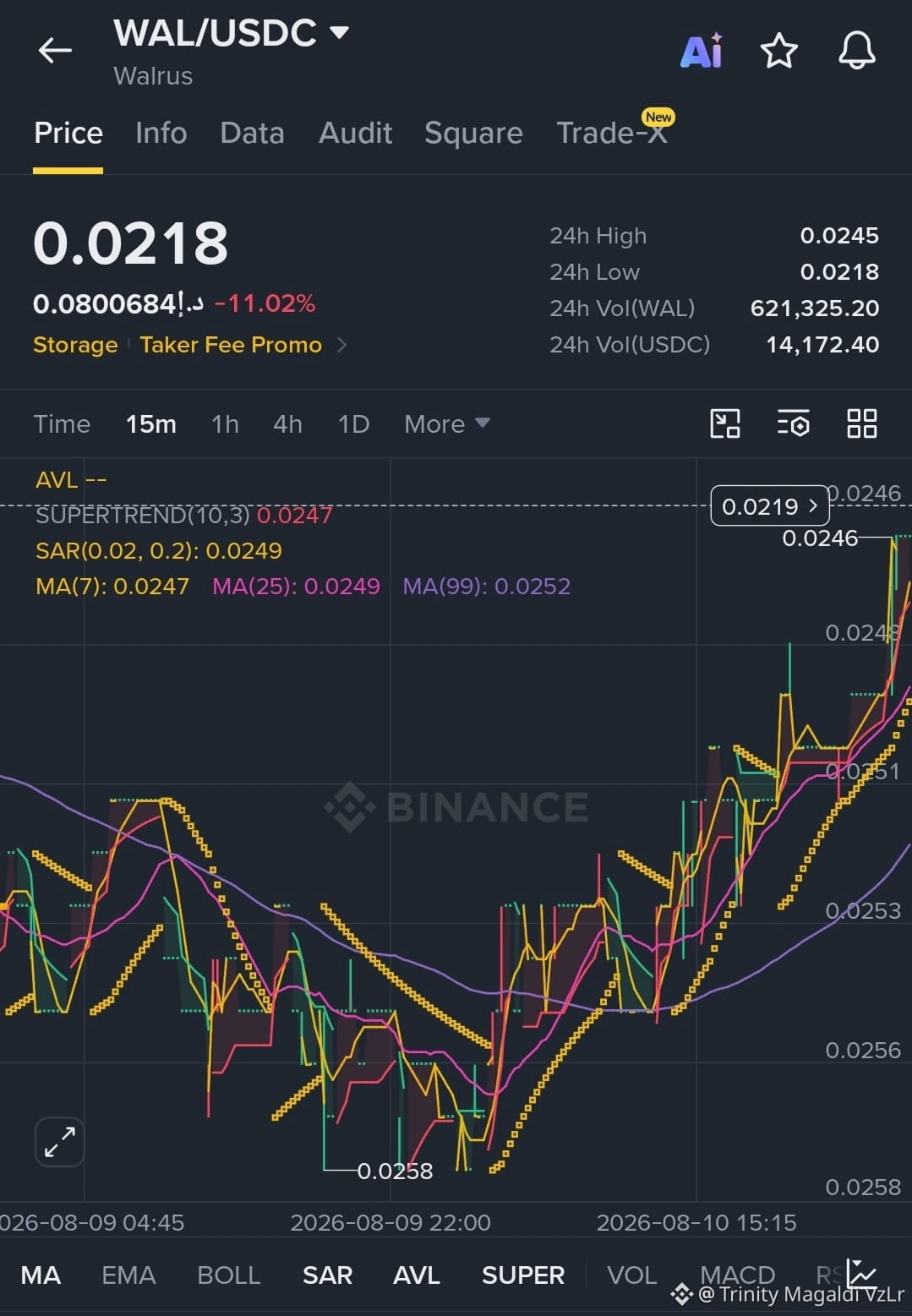Image resolution: width=912 pixels, height=1316 pixels.
Task: Add WAL/USDC to favorites star
Action: coord(778,51)
